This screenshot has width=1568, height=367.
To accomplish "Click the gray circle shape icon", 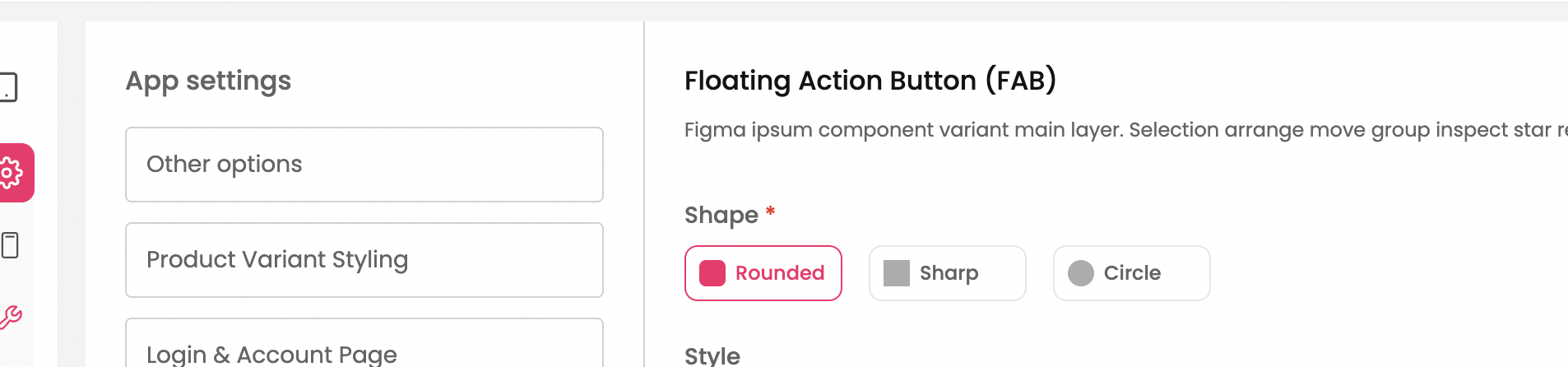I will [1081, 273].
